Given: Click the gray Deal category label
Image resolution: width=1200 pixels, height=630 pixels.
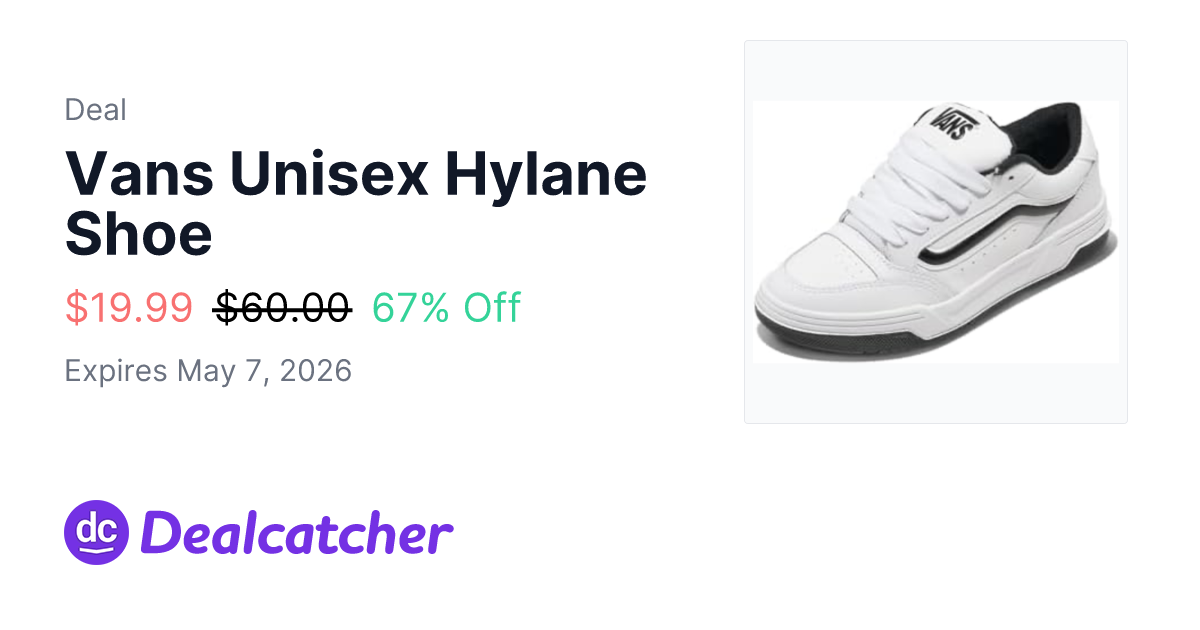Looking at the screenshot, I should 96,110.
